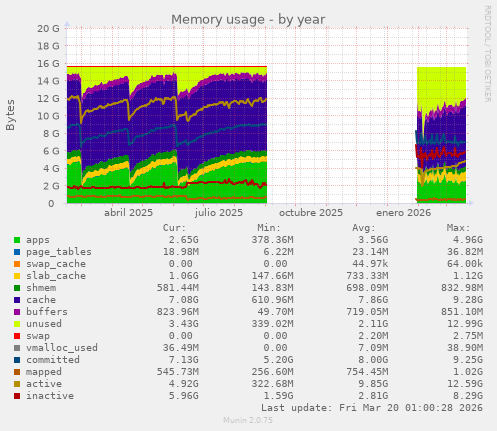Click the shmem dark green legend swatch
497x431 pixels.
(x=17, y=288)
